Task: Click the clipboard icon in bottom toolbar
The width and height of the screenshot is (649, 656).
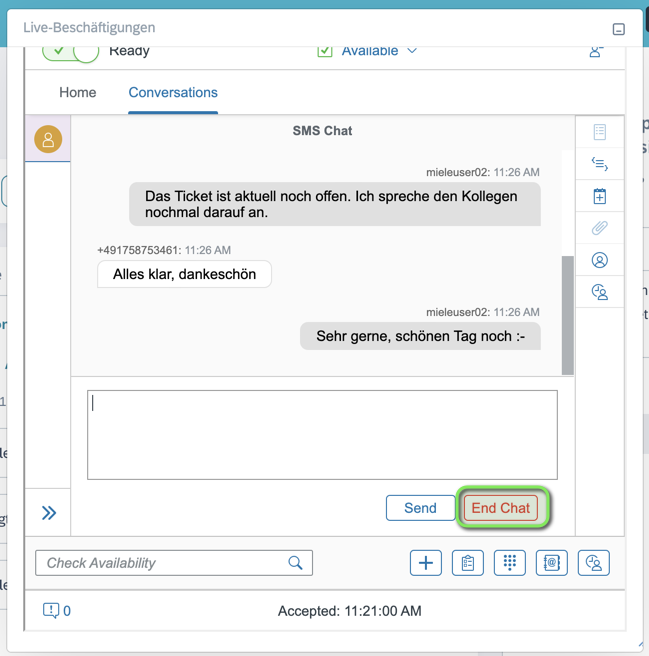Action: [468, 563]
